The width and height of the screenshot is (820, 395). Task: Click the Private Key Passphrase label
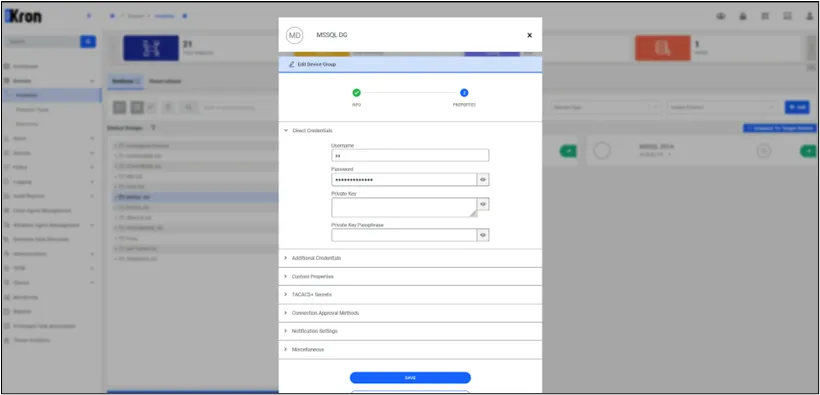(x=358, y=225)
